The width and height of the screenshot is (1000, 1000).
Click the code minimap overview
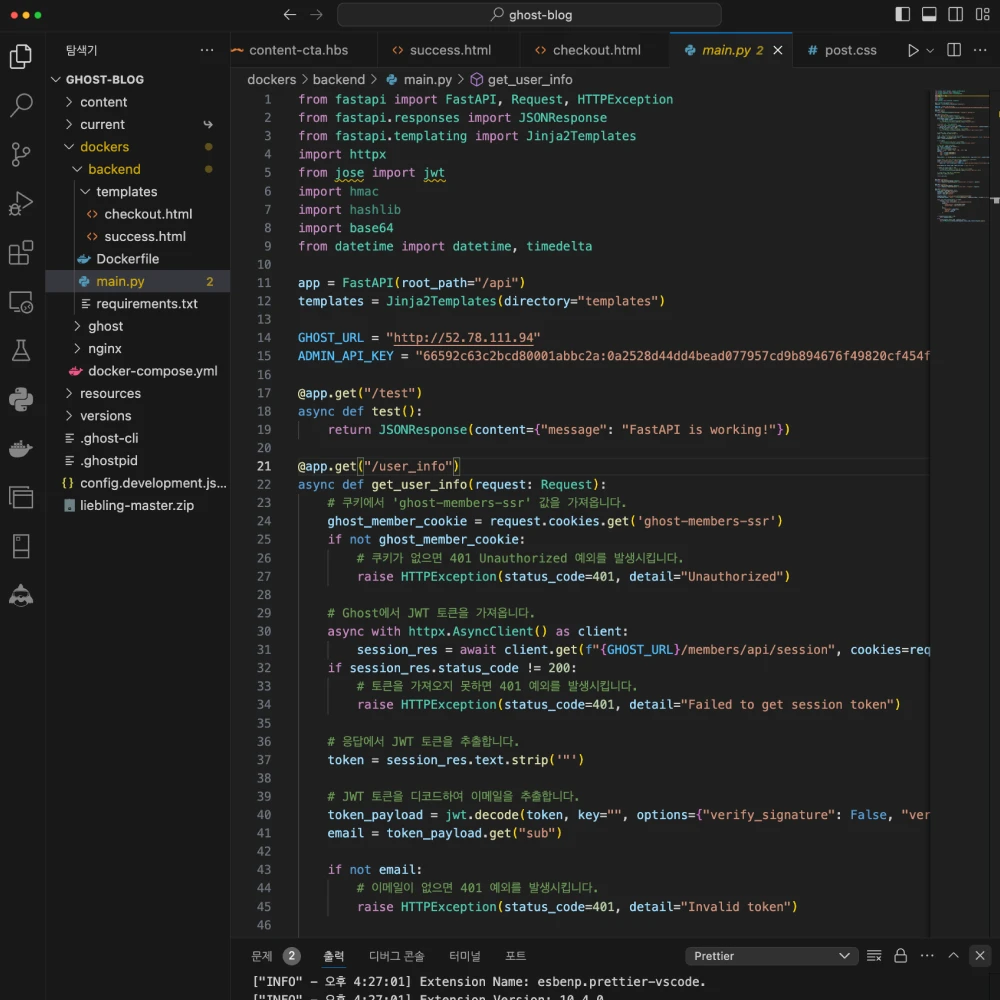coord(961,156)
